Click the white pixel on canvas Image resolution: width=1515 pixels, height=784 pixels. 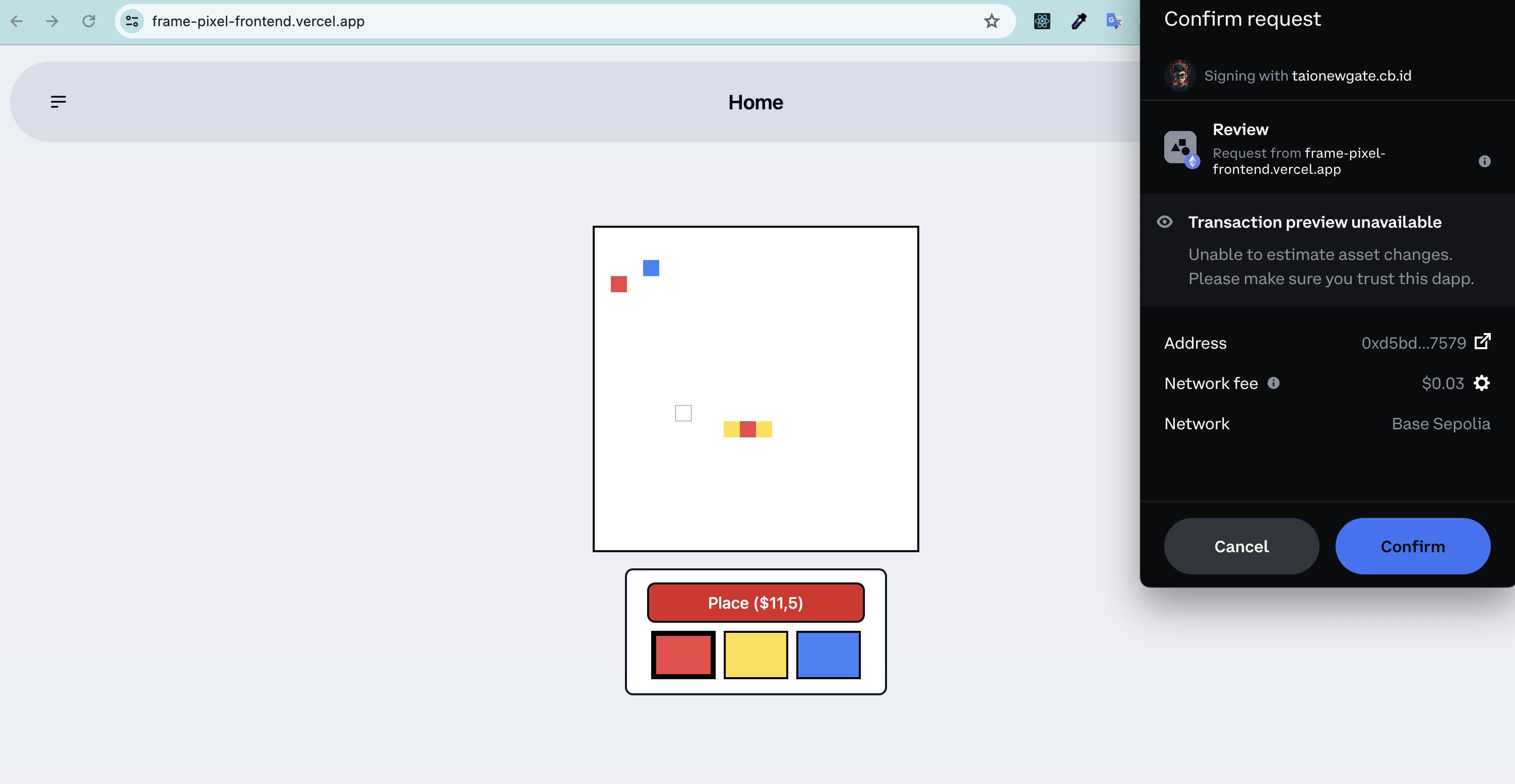click(x=683, y=413)
